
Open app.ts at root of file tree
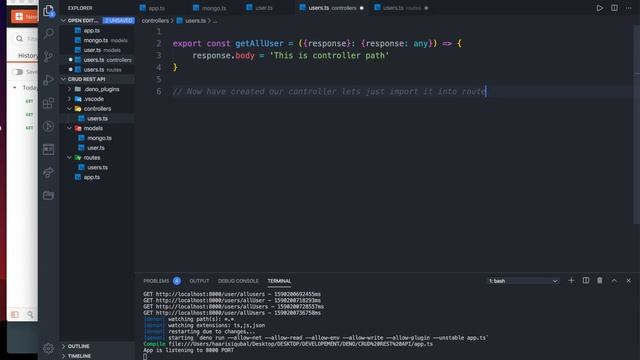pos(91,177)
